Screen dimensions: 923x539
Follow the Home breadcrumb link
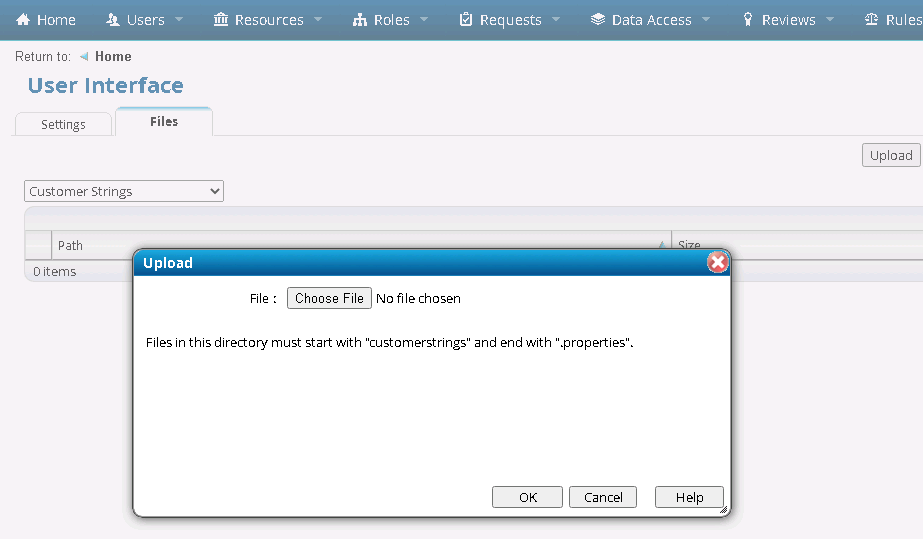coord(113,57)
